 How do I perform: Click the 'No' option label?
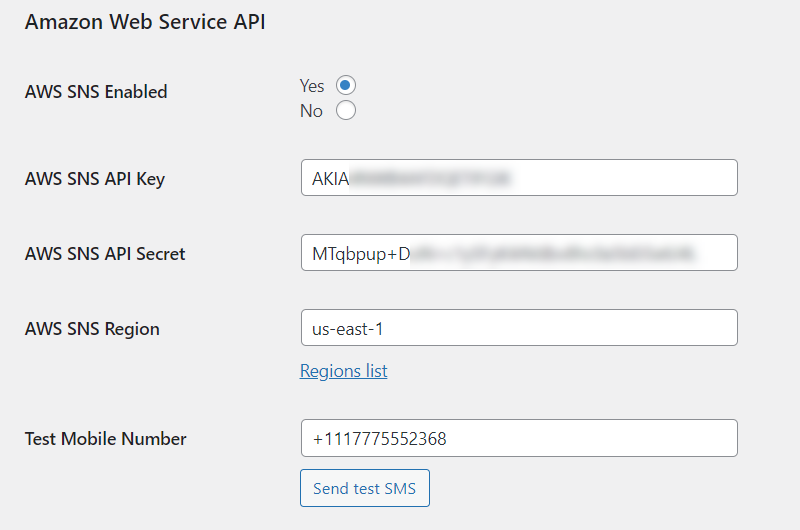click(311, 111)
